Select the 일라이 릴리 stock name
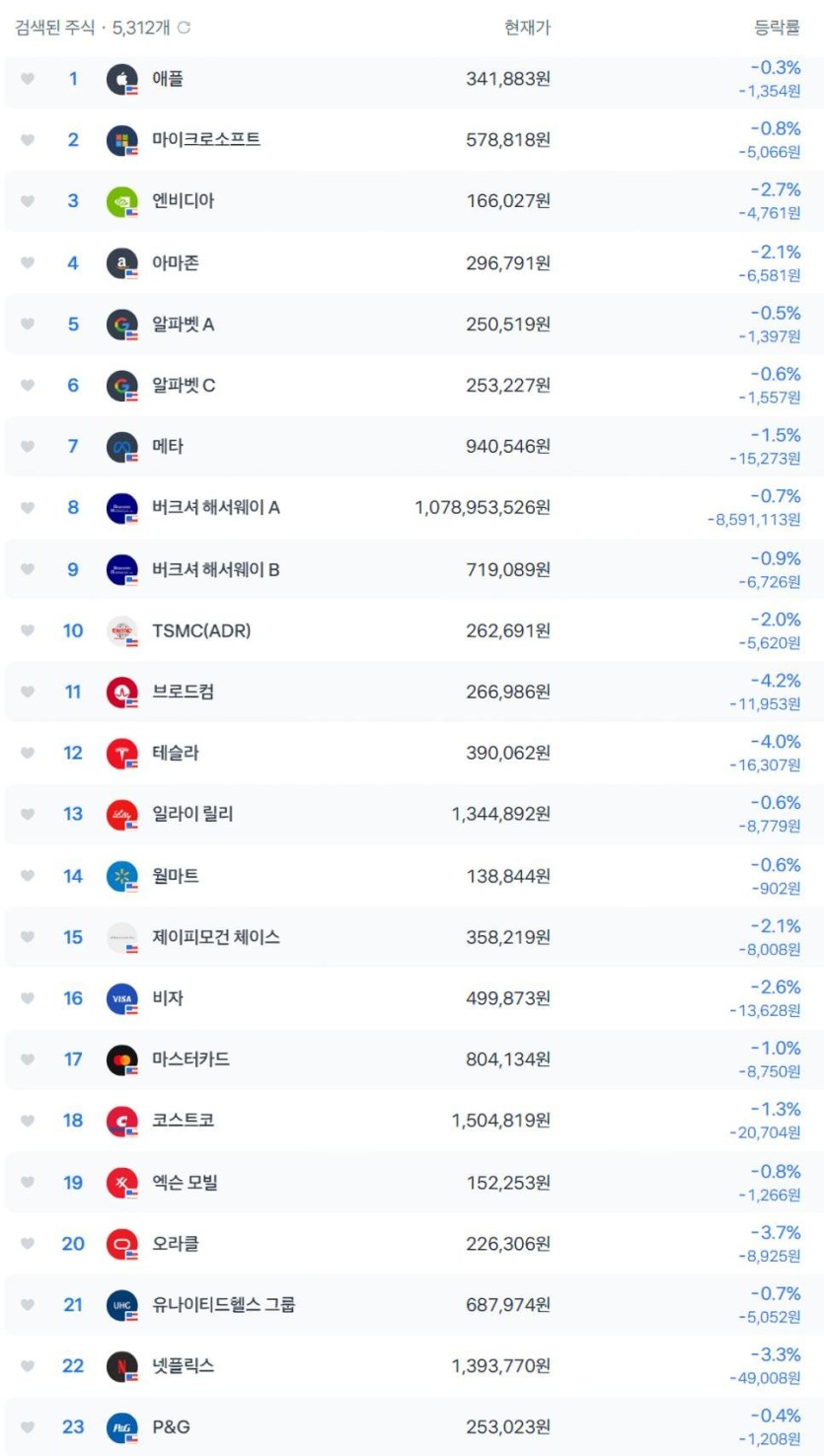The image size is (824, 1456). [192, 815]
